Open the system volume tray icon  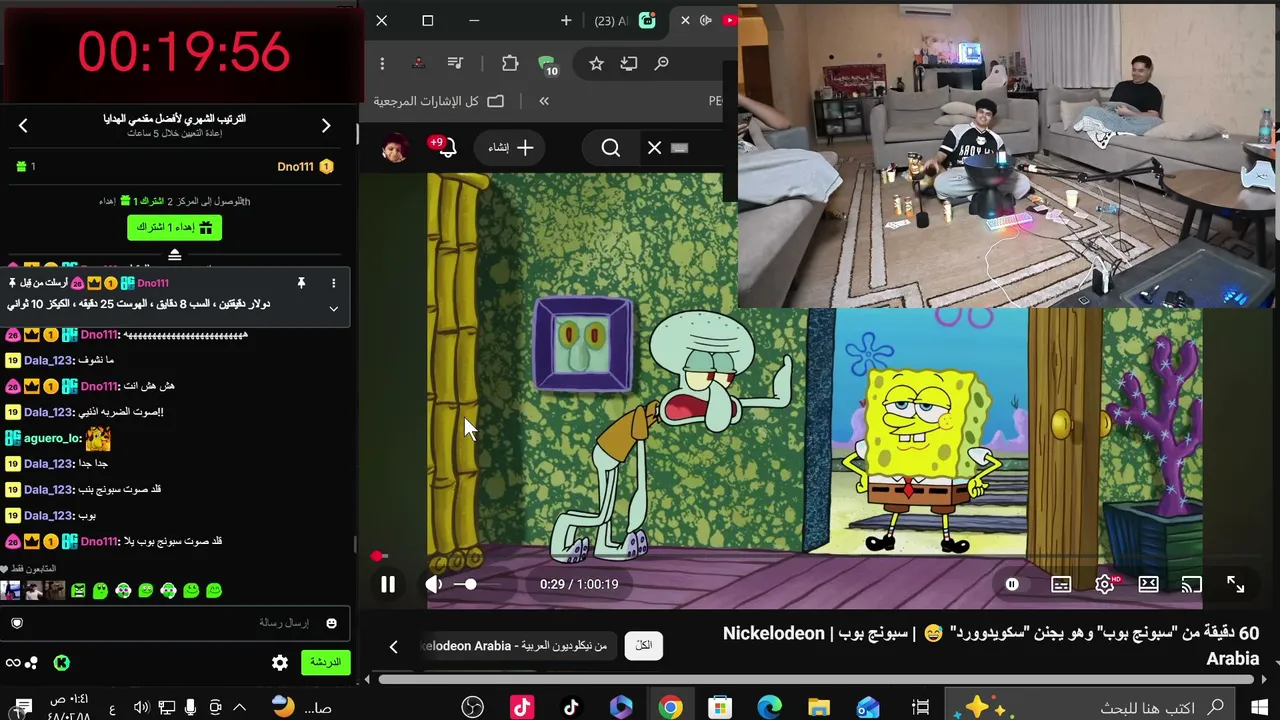(x=141, y=708)
